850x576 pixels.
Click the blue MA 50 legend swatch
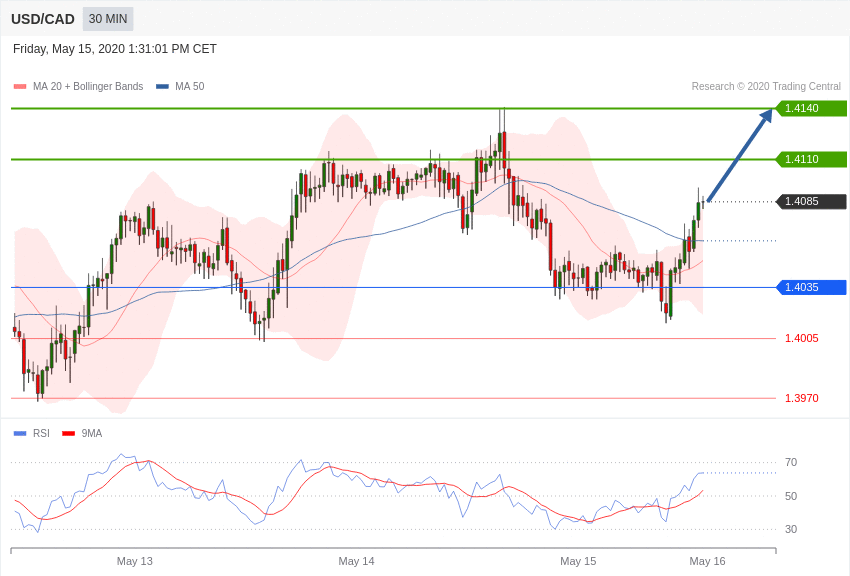[162, 86]
